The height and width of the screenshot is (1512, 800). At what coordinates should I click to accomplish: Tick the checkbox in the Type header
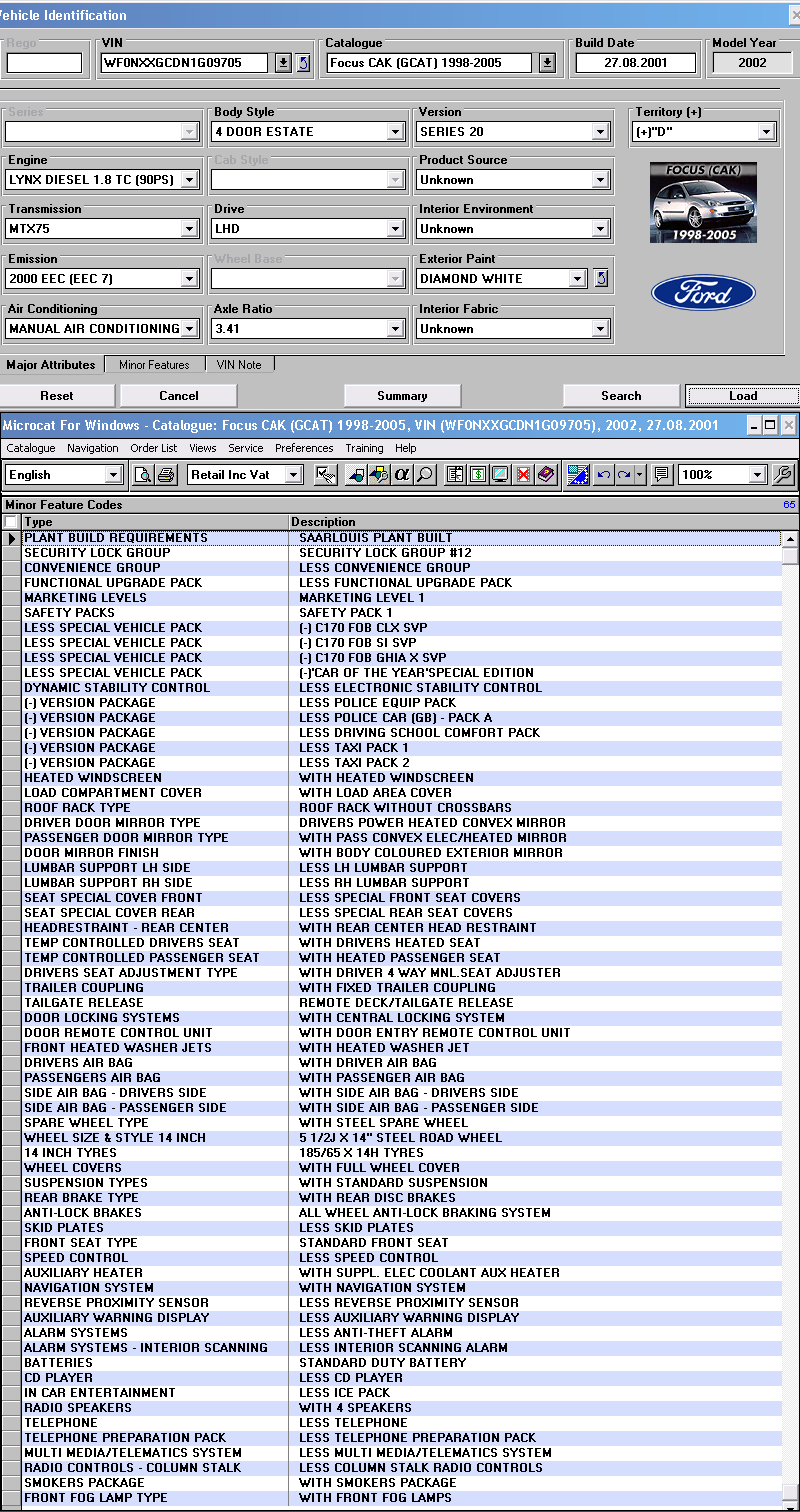[11, 522]
